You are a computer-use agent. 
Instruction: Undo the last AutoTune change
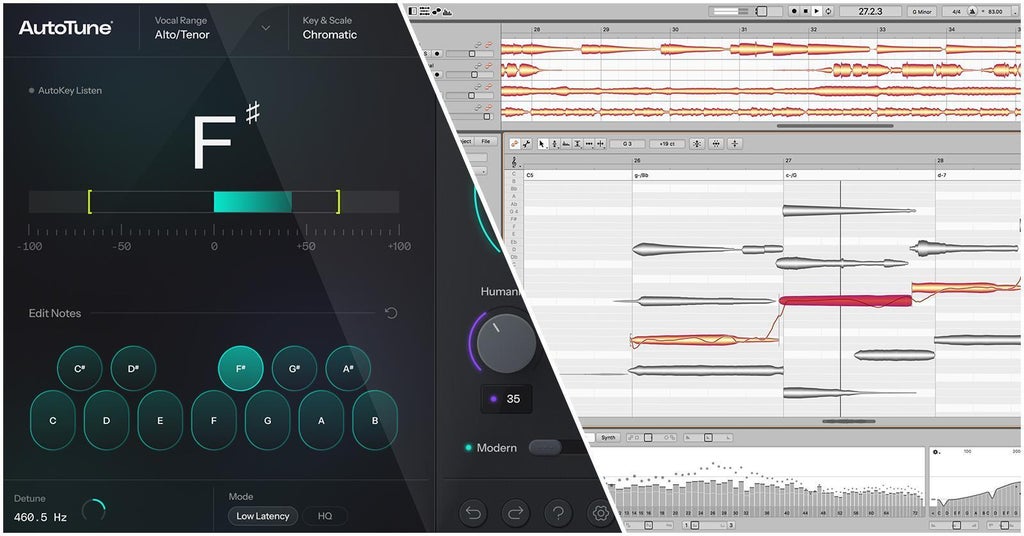[x=473, y=513]
